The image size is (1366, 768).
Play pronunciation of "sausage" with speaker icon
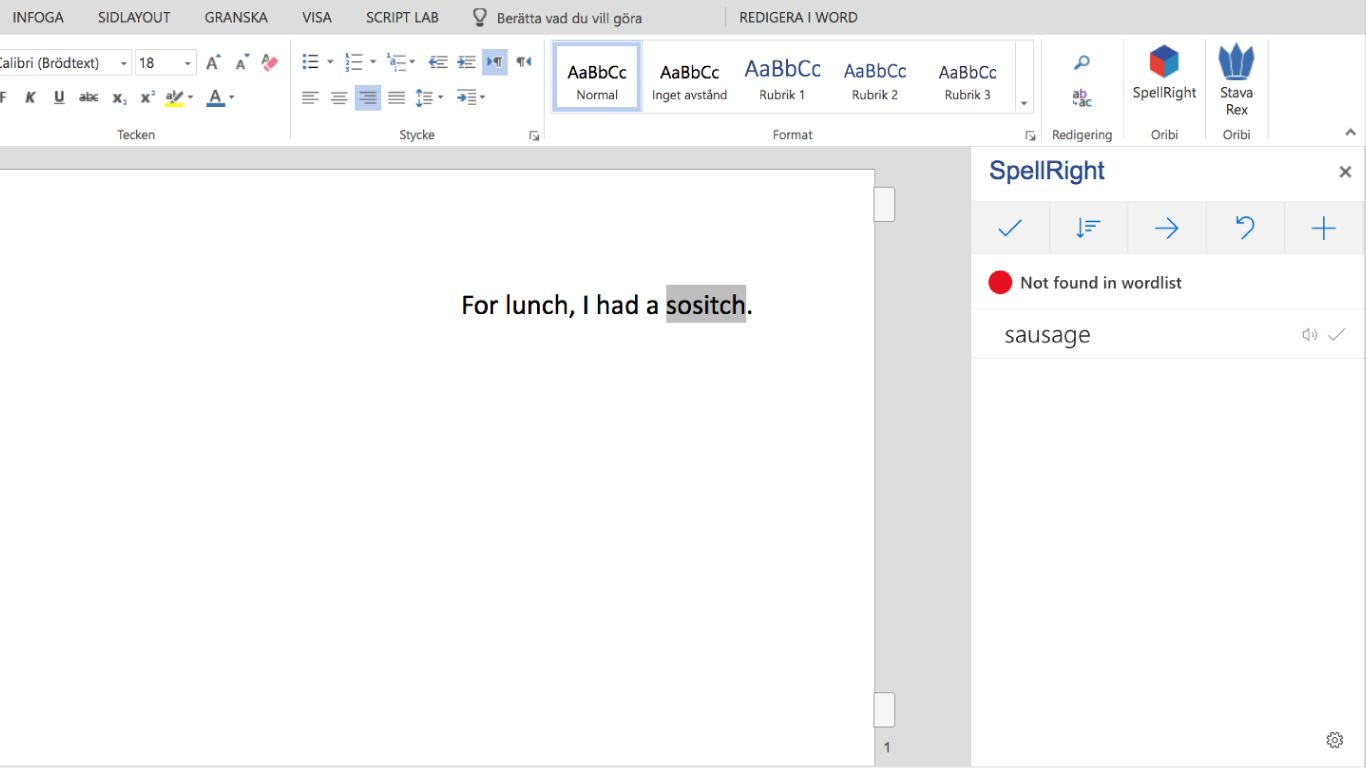tap(1309, 335)
